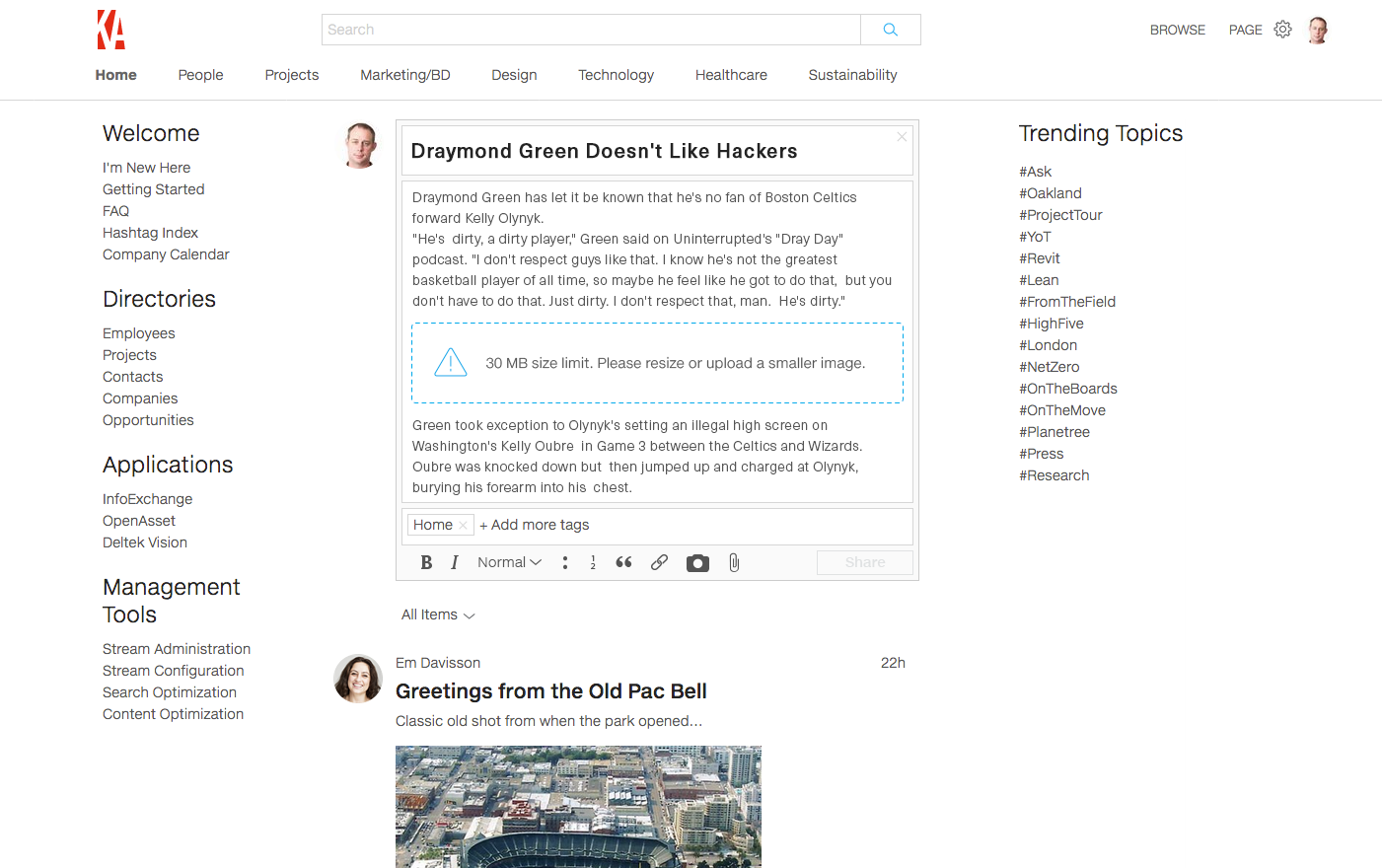Insert a hyperlink with the chain icon

pos(659,562)
